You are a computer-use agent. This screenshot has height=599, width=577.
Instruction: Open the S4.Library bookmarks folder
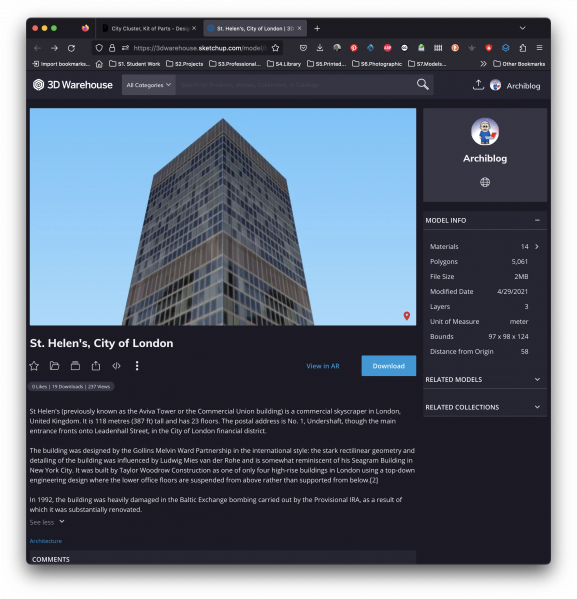pyautogui.click(x=284, y=64)
